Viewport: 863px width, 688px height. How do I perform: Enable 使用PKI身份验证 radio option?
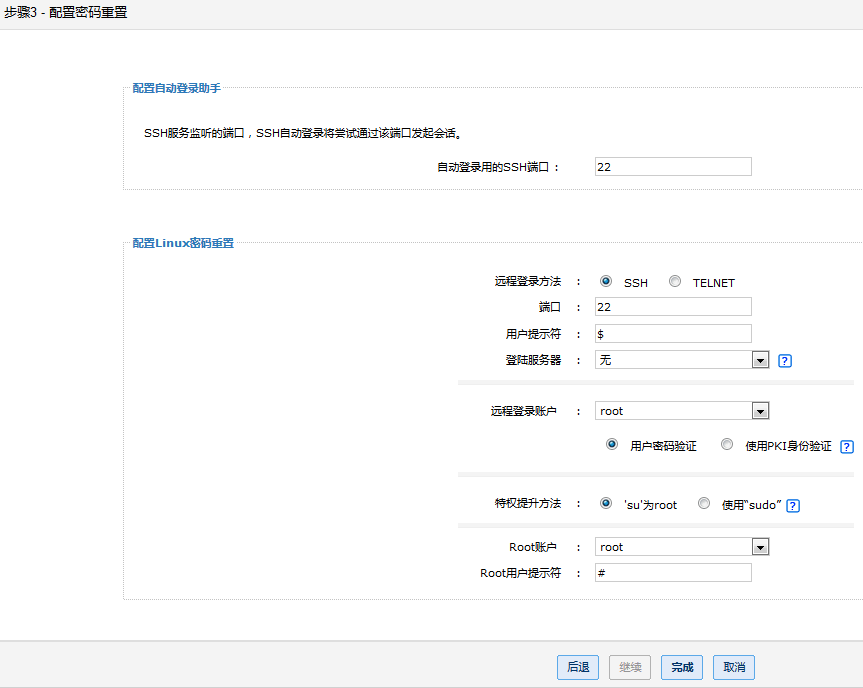point(727,445)
